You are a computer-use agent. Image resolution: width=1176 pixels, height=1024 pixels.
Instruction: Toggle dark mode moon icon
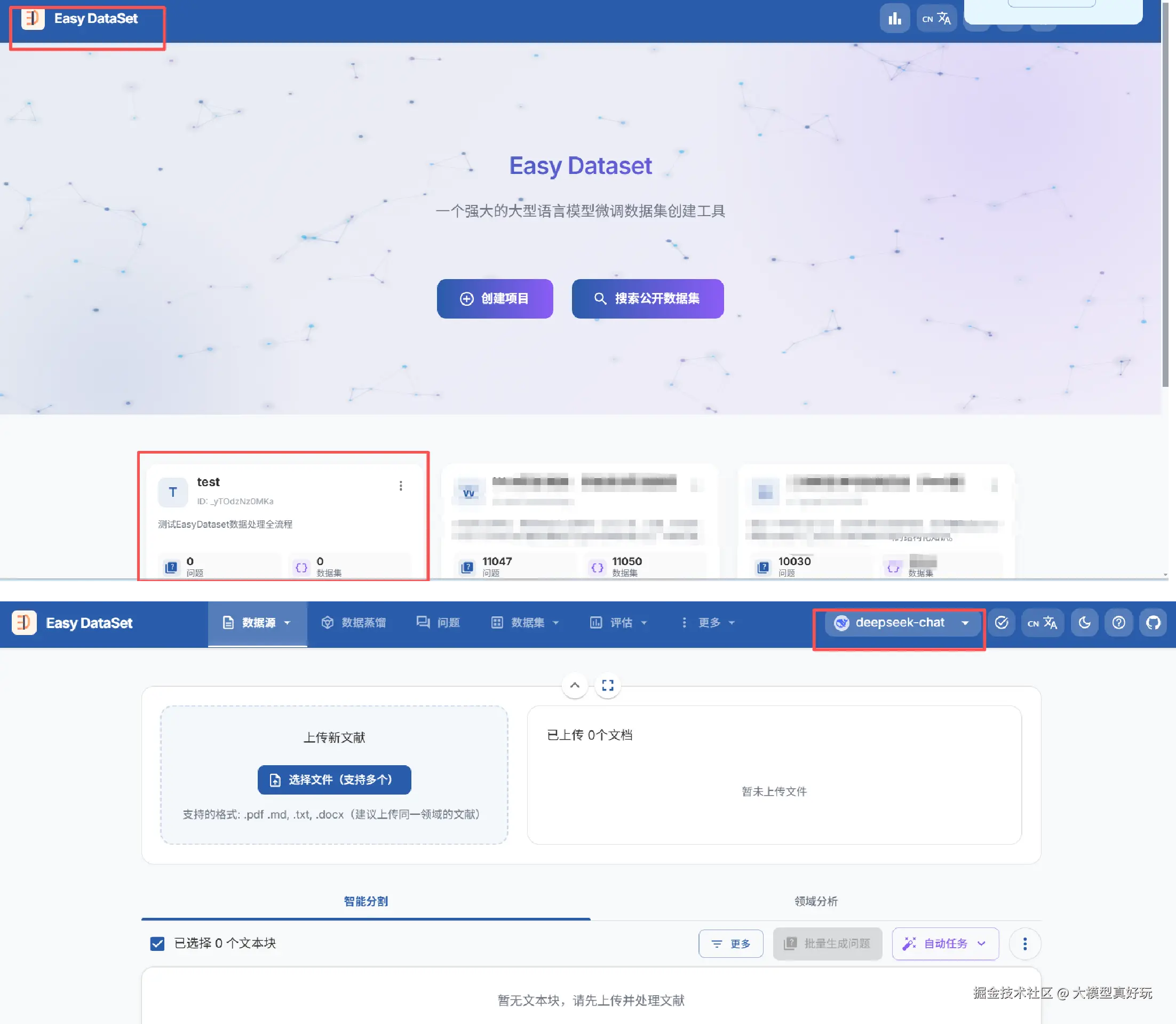pyautogui.click(x=1084, y=622)
